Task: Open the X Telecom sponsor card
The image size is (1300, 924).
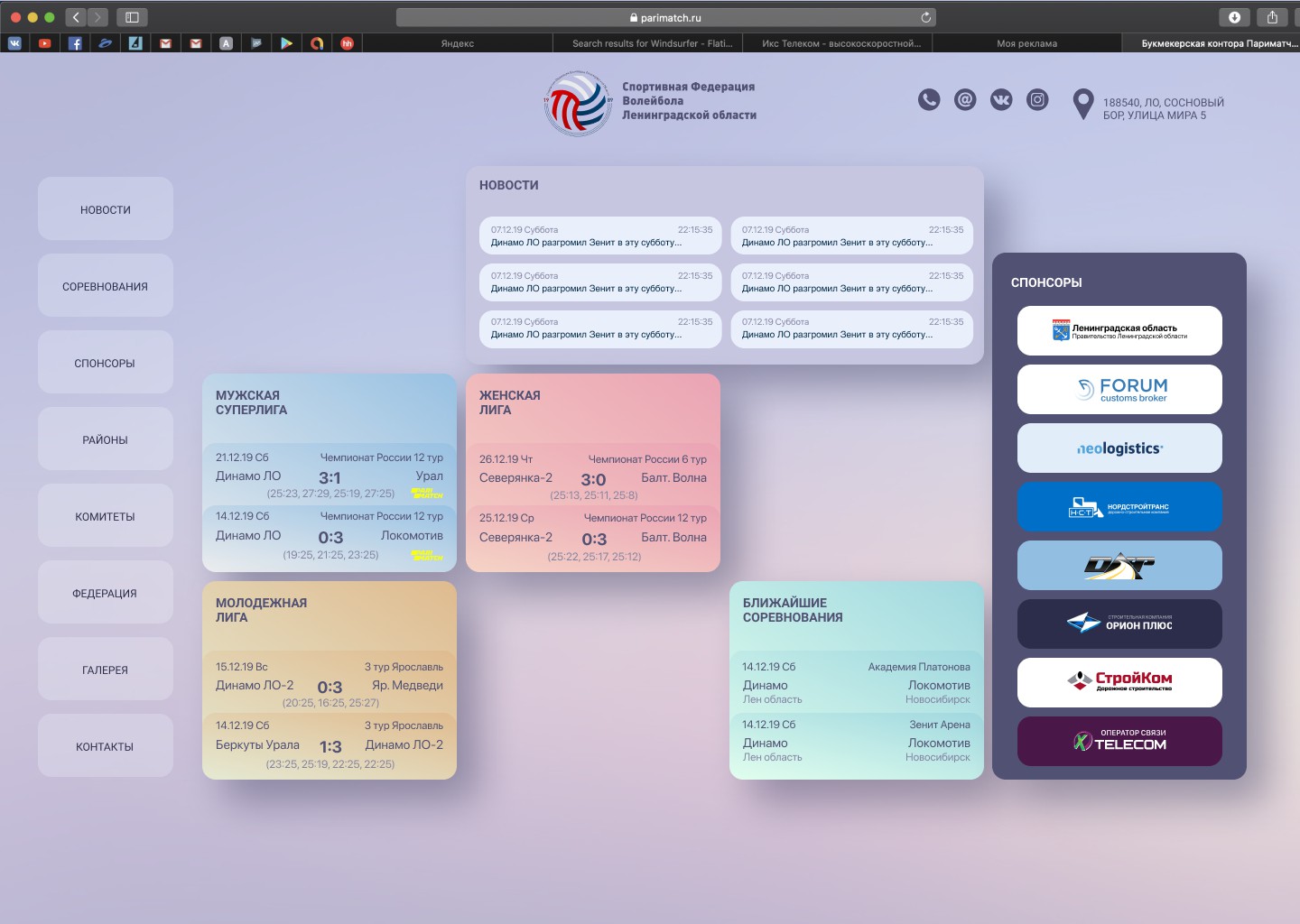Action: point(1119,742)
